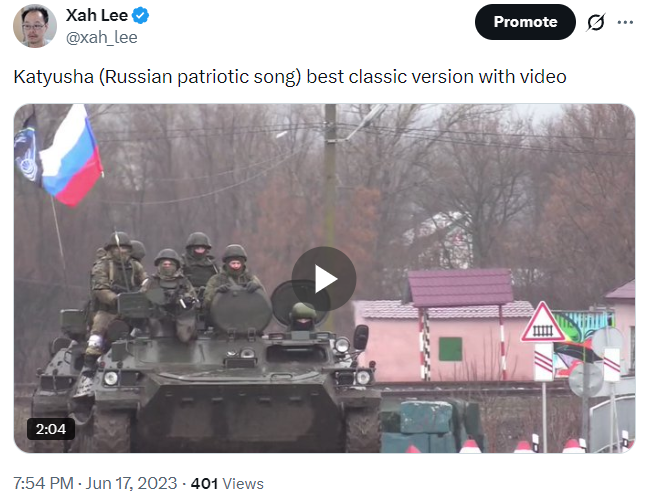Click the purple roof in the video
647x503 pixels.
tap(460, 288)
